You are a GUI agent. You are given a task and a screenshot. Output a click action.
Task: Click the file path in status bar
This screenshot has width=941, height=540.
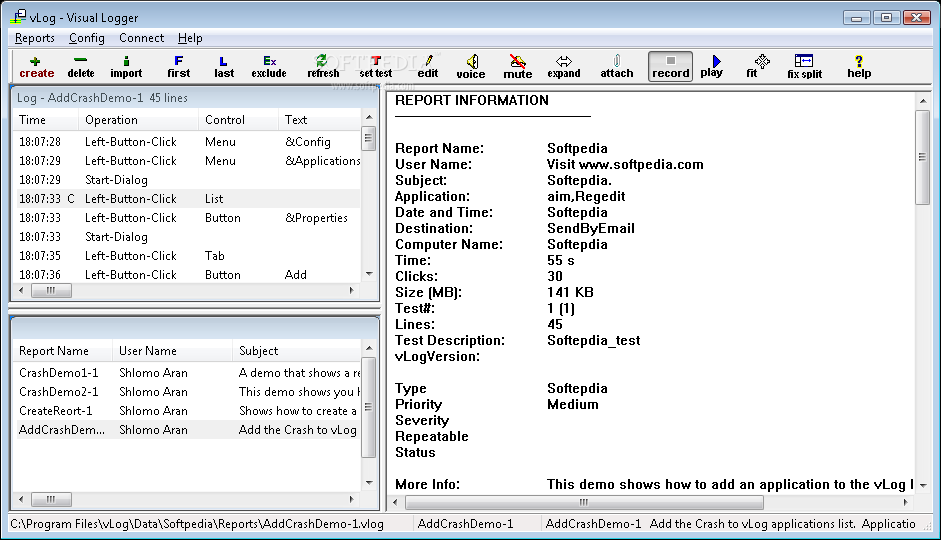tap(197, 524)
